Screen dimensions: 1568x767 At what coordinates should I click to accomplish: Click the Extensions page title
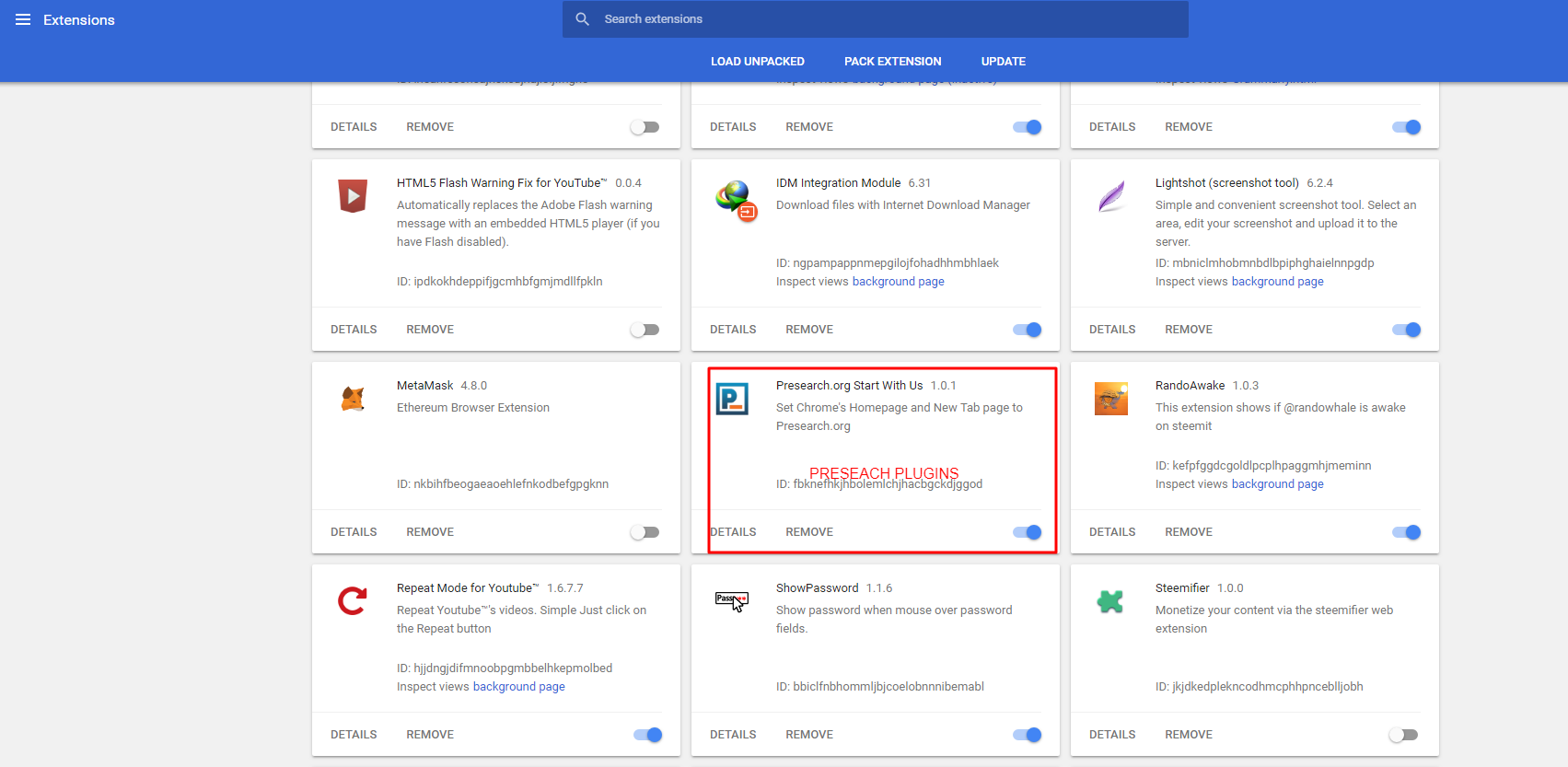pyautogui.click(x=79, y=20)
